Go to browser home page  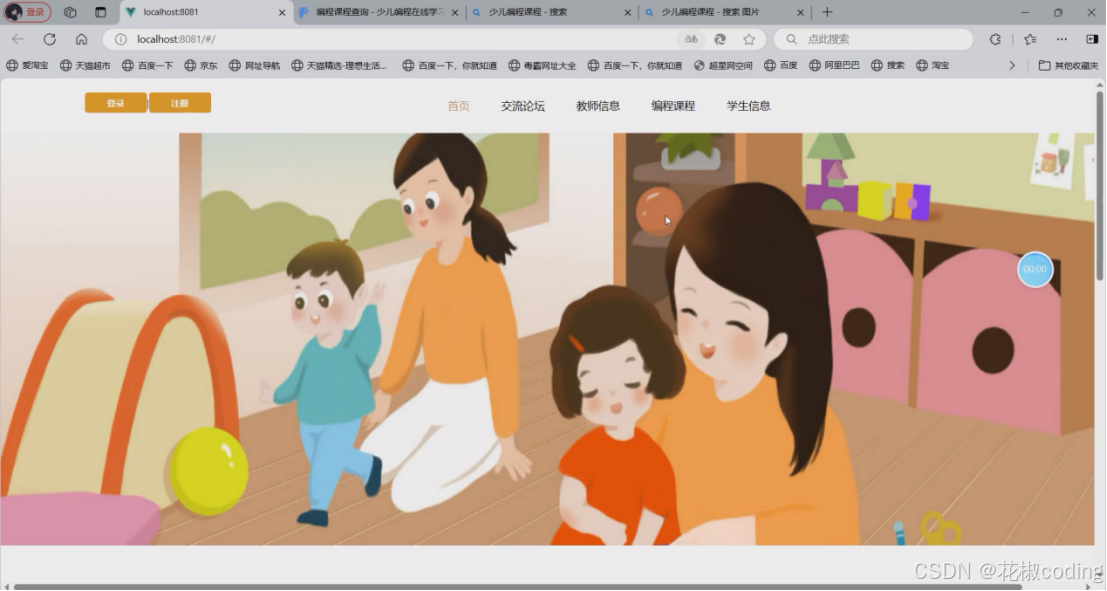coord(82,38)
